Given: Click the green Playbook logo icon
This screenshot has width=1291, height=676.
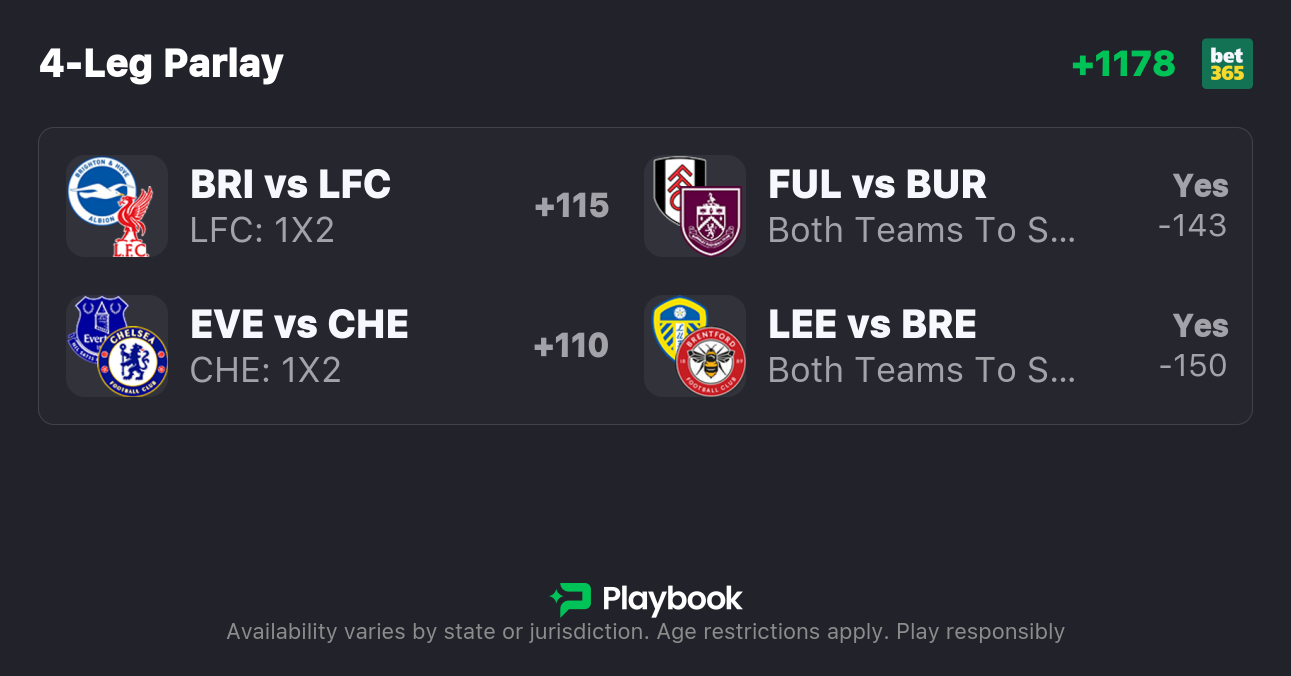Looking at the screenshot, I should [571, 599].
